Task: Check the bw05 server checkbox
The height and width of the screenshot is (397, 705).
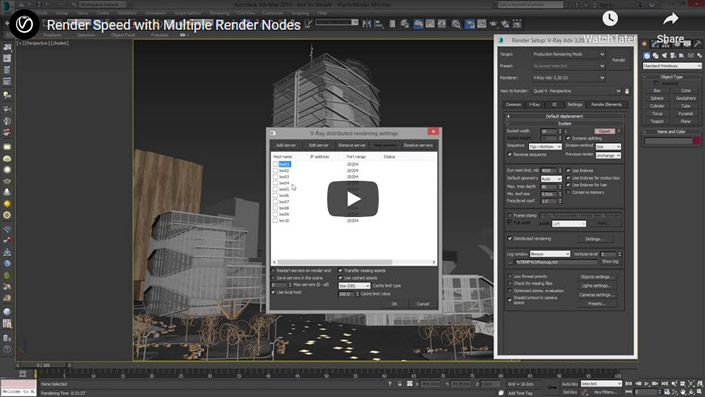Action: [275, 189]
